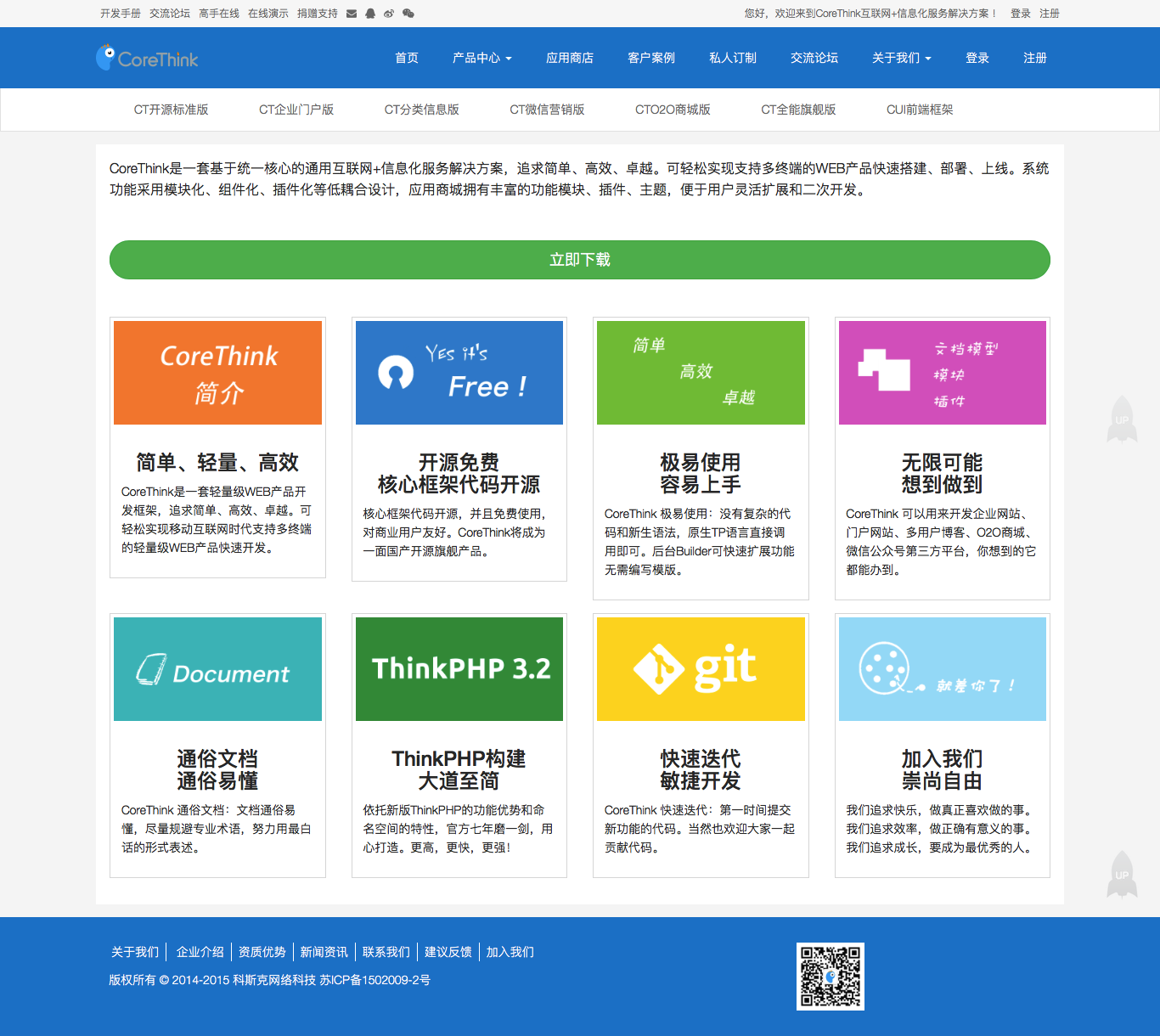Click the 开源免费 核心框架代码开源 heading
This screenshot has height=1036, width=1160.
tap(459, 474)
